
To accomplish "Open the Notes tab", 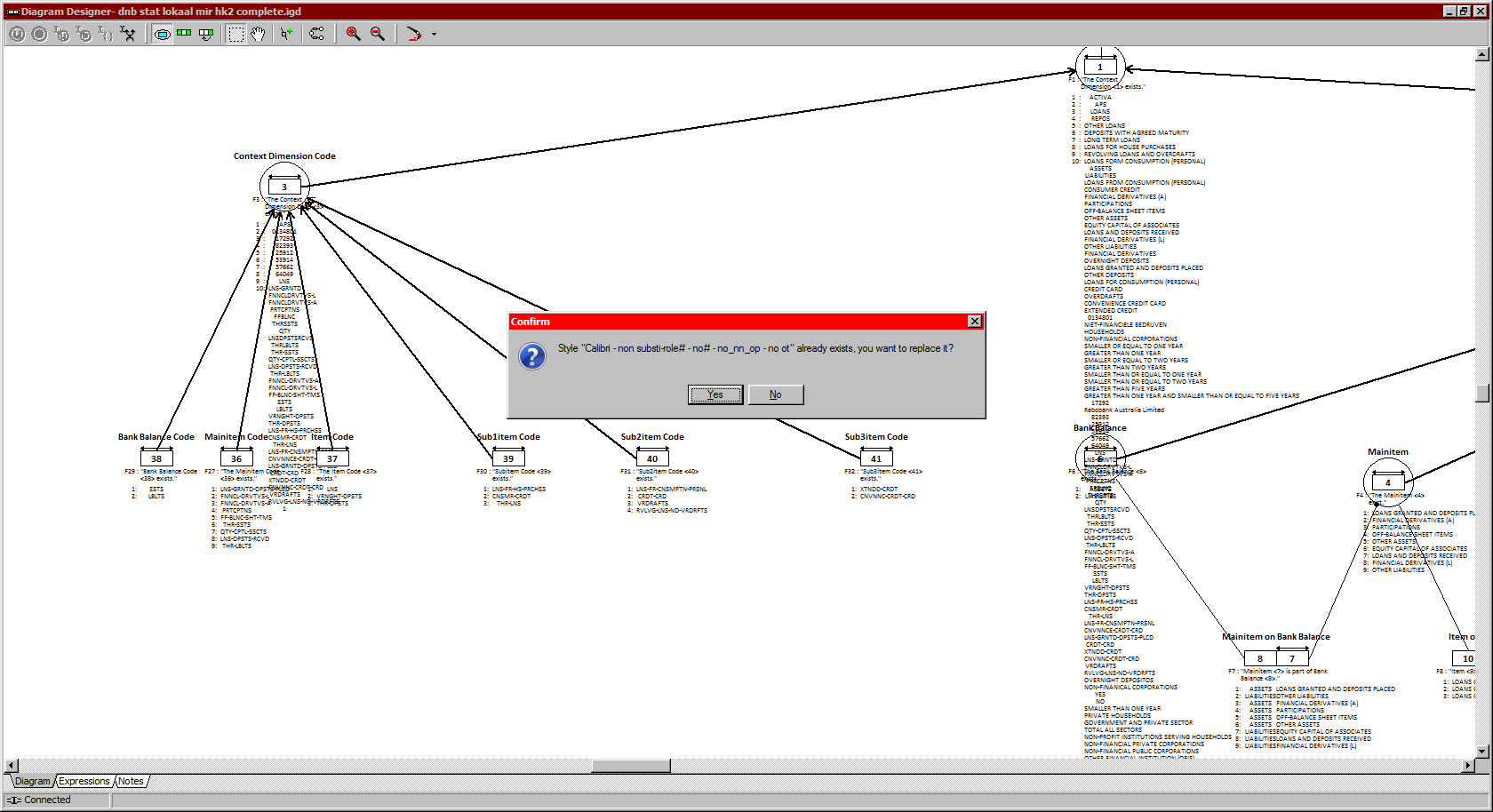I will tap(131, 782).
